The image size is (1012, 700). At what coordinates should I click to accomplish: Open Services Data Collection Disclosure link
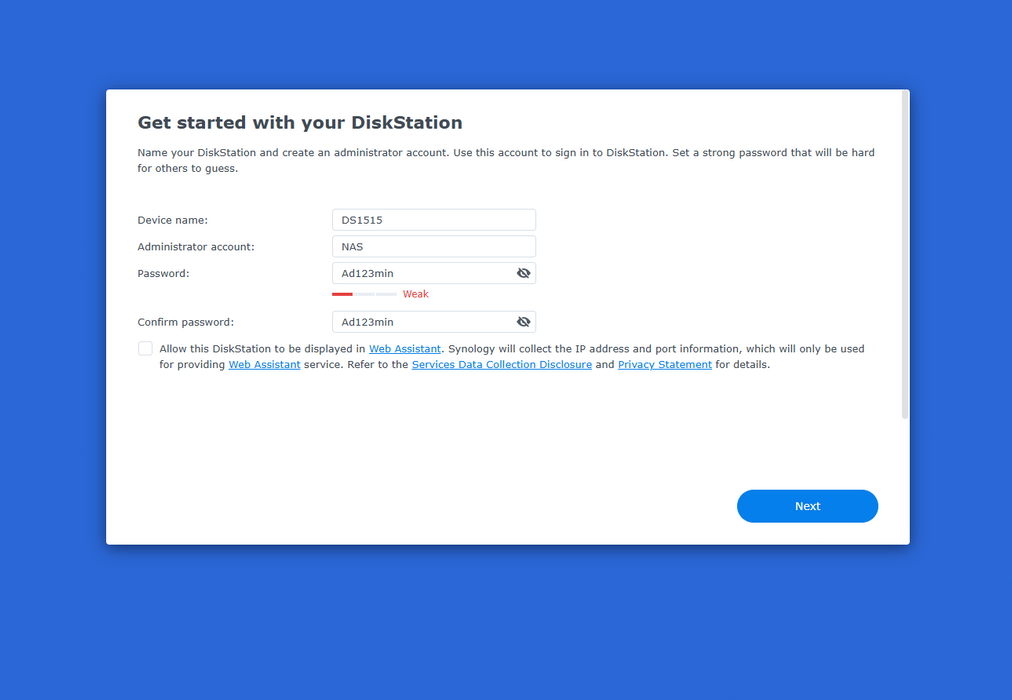[x=501, y=365]
